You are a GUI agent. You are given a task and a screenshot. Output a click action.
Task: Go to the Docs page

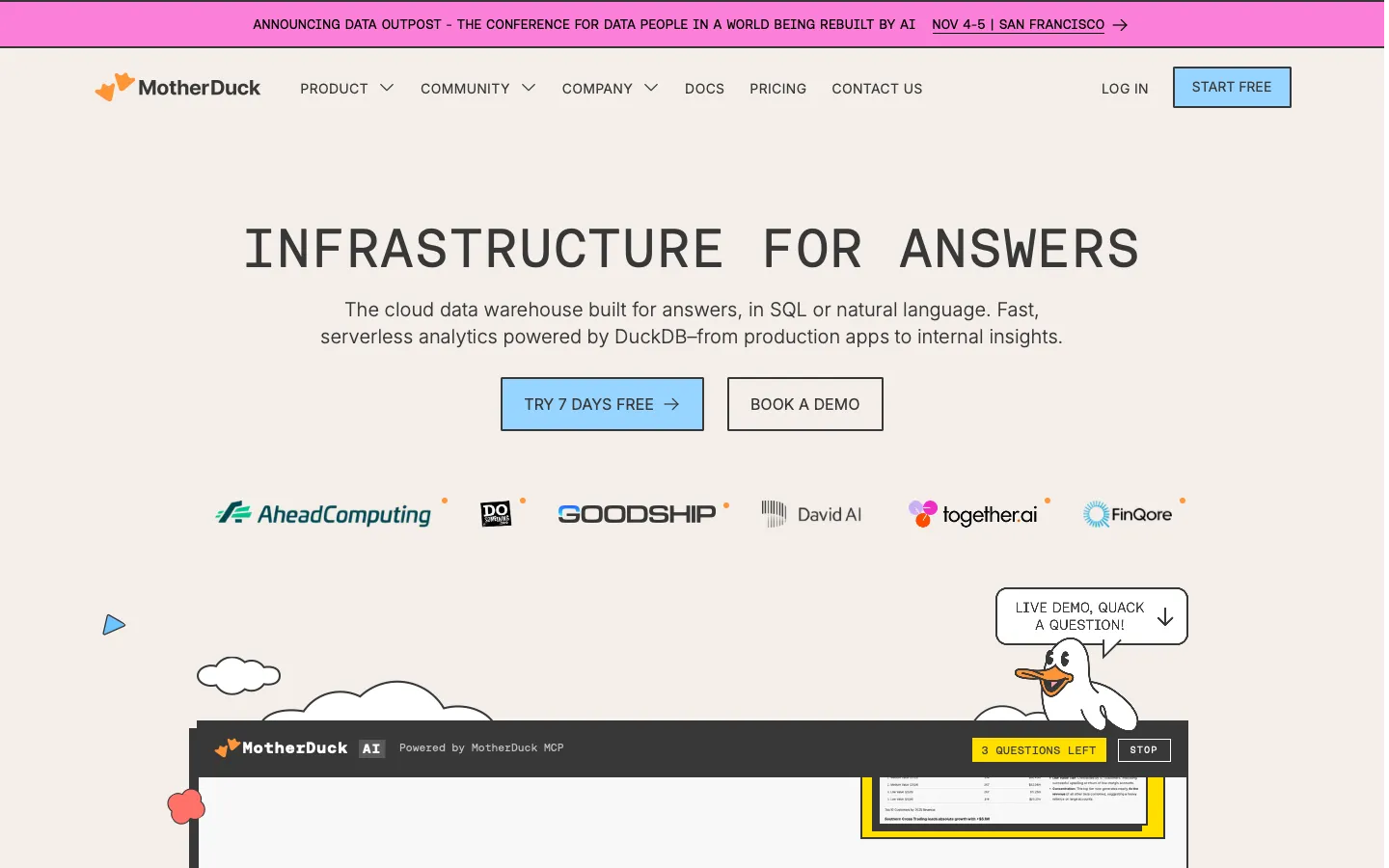(704, 88)
